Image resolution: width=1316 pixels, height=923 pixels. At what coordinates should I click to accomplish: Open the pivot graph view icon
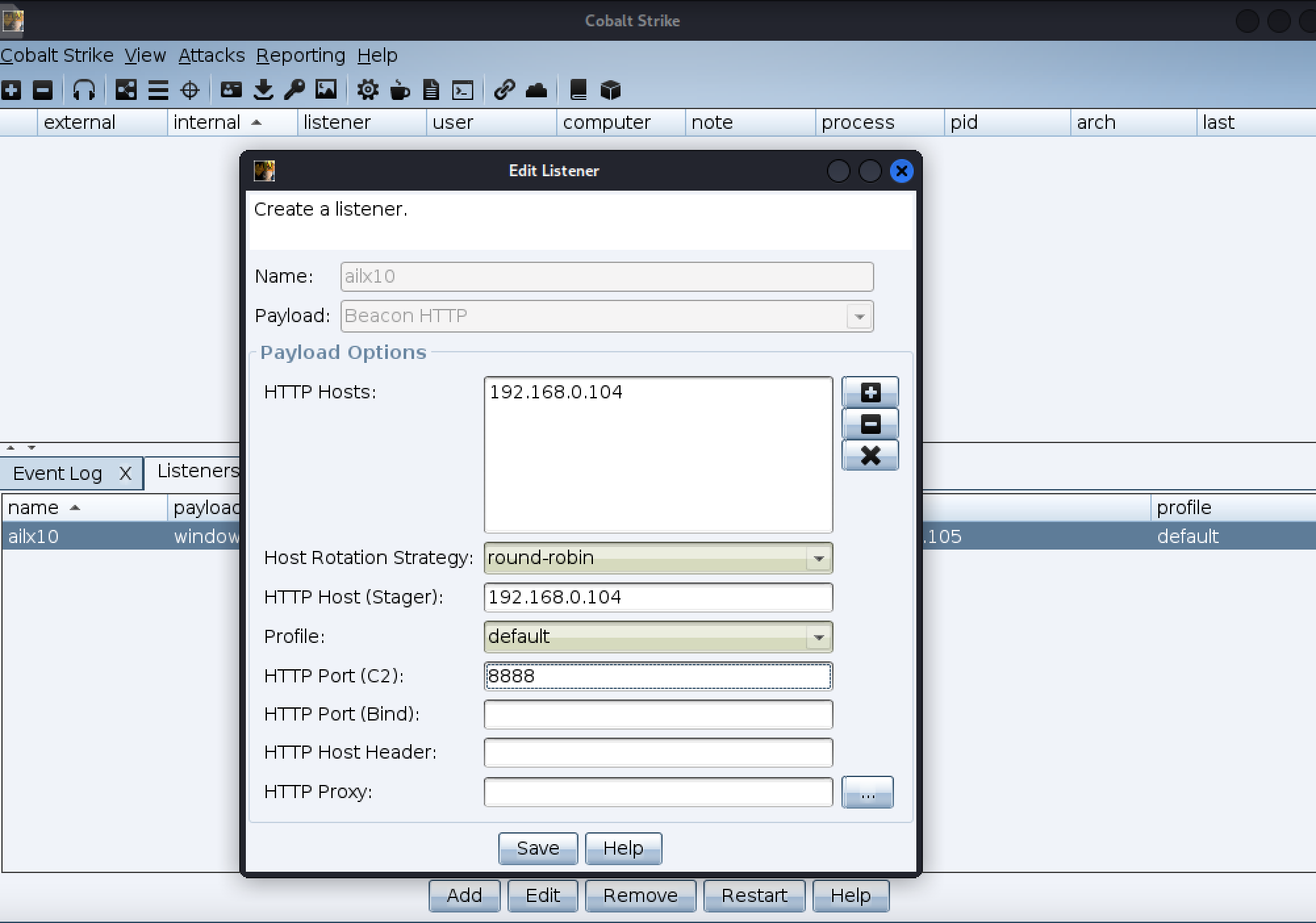click(126, 90)
